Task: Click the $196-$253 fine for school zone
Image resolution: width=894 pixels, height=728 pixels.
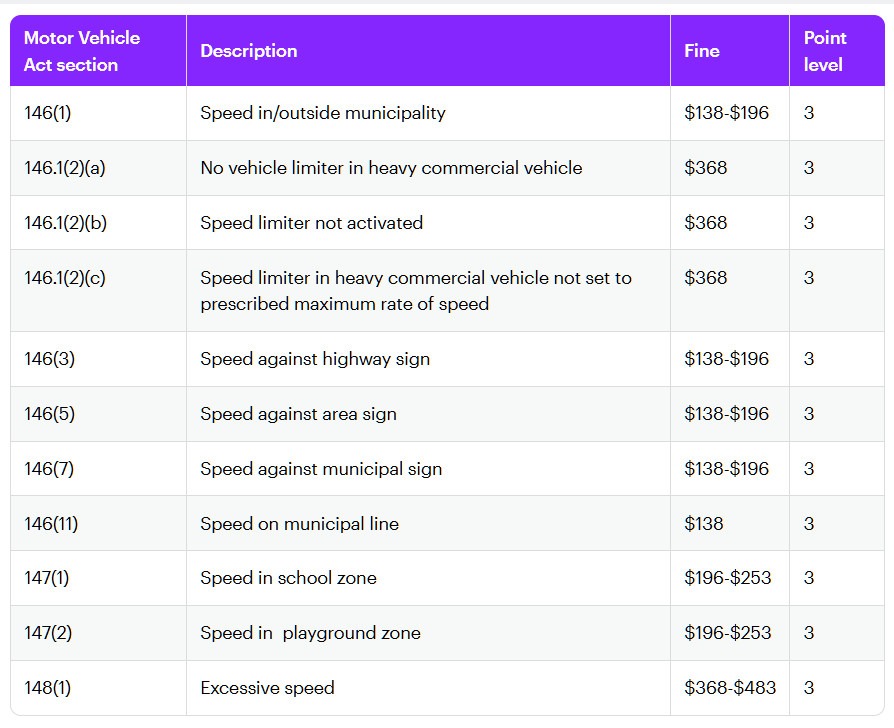Action: pyautogui.click(x=728, y=578)
